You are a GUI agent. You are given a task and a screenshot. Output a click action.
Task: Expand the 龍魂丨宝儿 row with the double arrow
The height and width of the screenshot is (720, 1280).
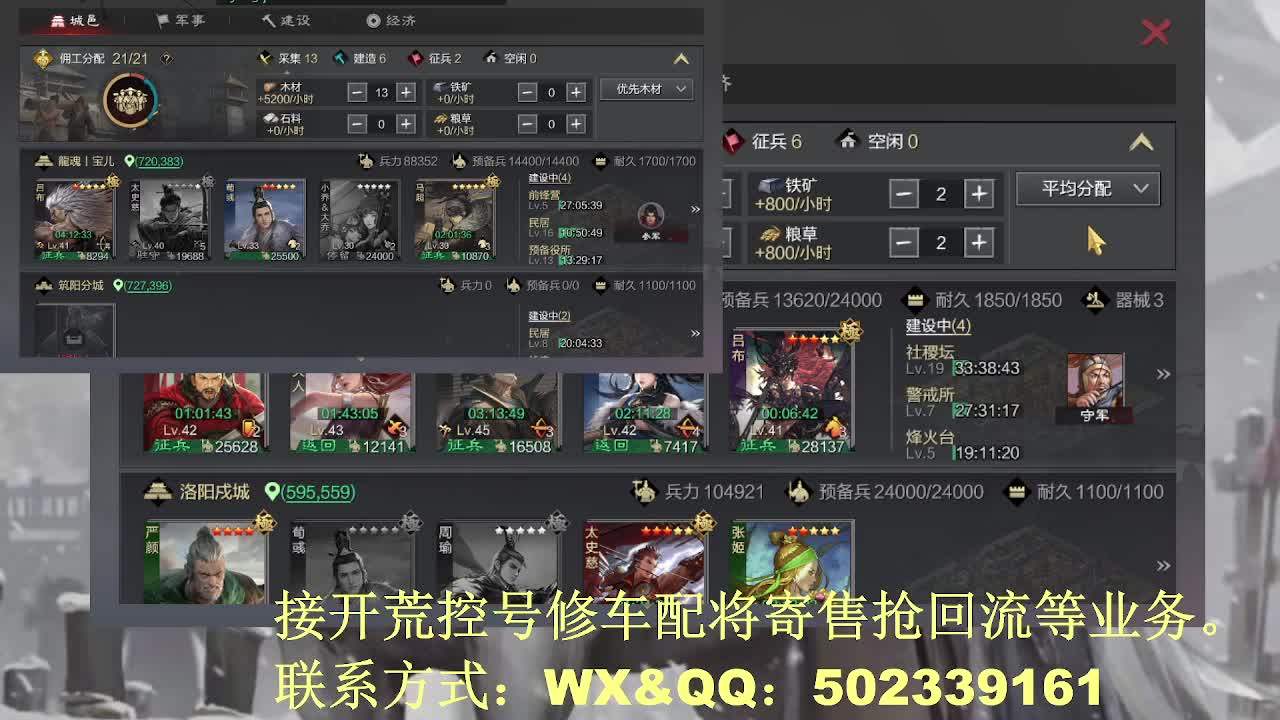[695, 210]
